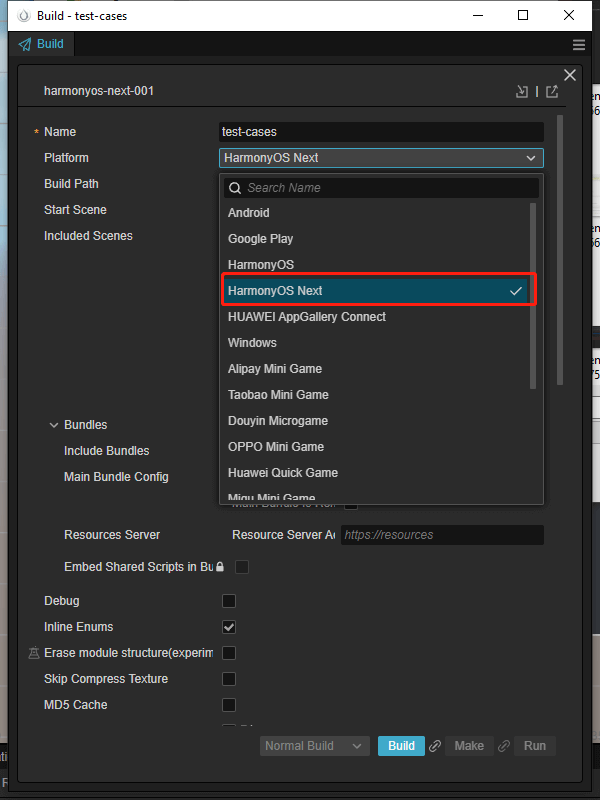Screen dimensions: 600x800
Task: Toggle the Debug checkbox
Action: (x=229, y=601)
